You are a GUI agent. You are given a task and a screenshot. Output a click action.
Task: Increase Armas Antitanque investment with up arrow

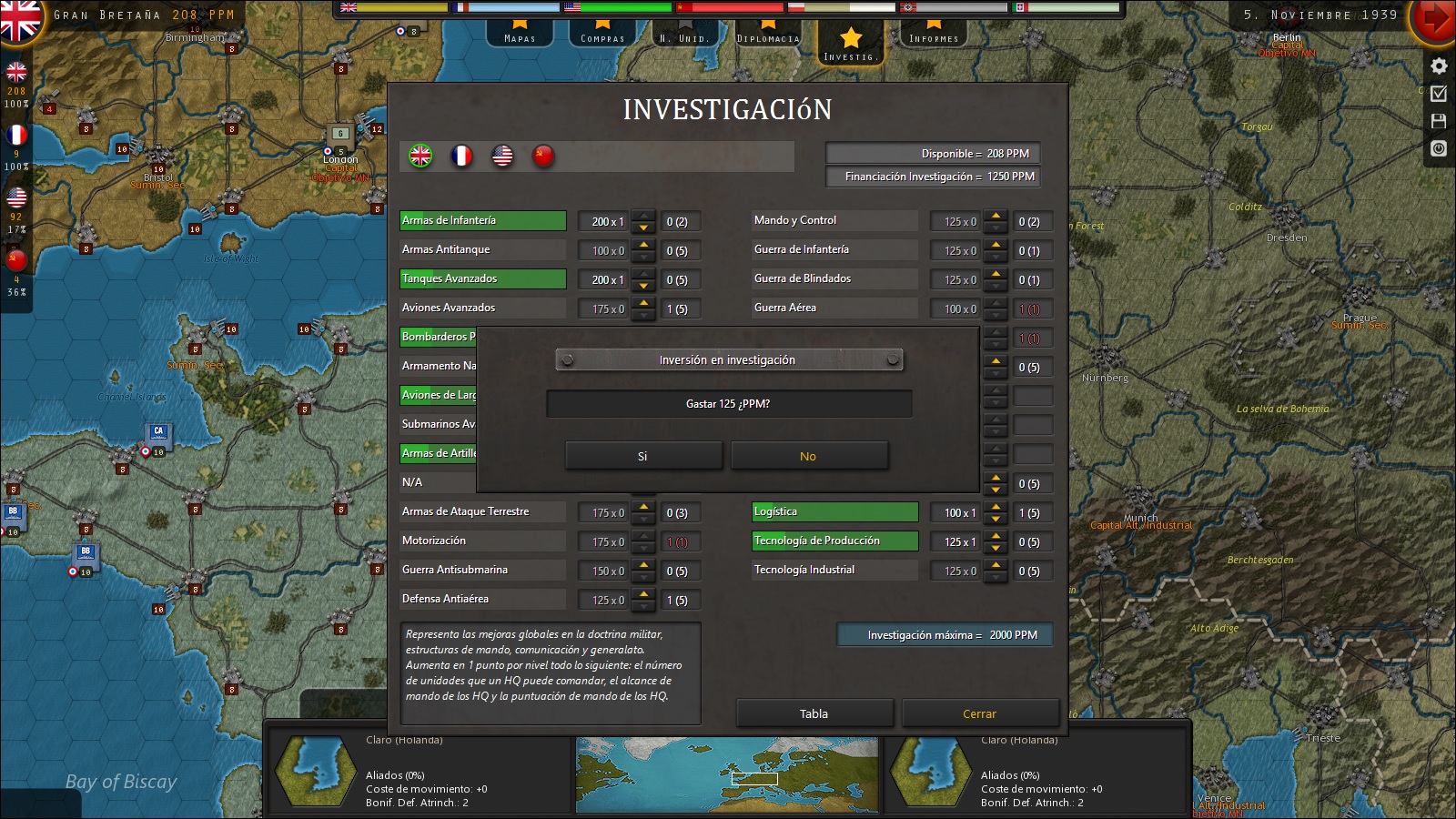[x=643, y=245]
